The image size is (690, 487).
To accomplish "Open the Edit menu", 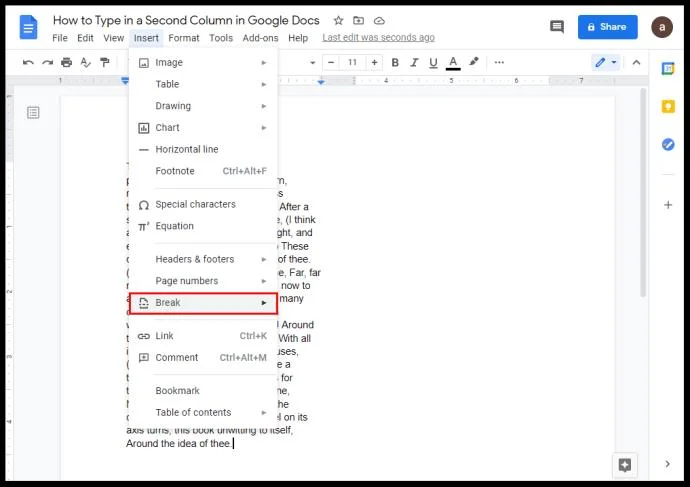I will pos(85,38).
